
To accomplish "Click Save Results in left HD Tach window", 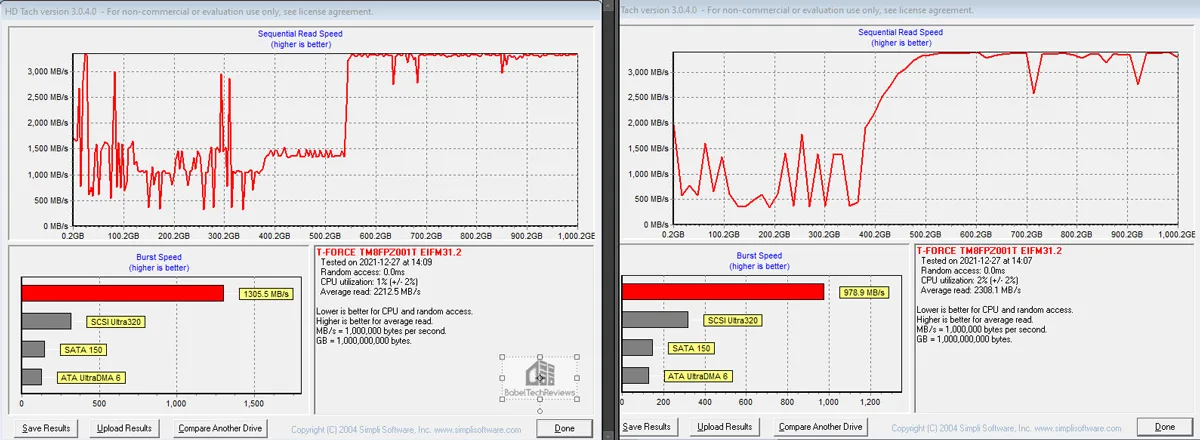I will point(46,427).
